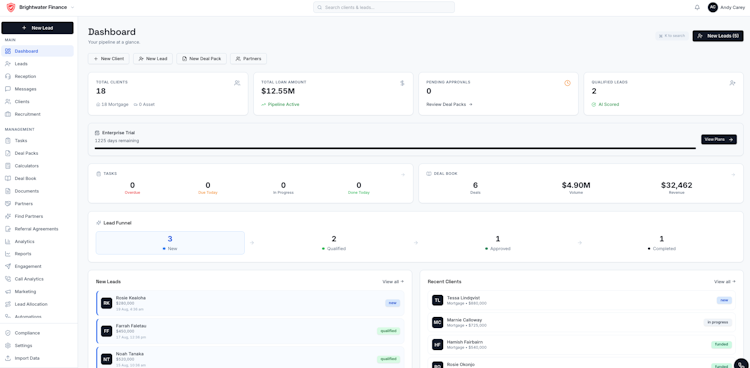Click the View Plans button
The height and width of the screenshot is (368, 750).
(719, 139)
